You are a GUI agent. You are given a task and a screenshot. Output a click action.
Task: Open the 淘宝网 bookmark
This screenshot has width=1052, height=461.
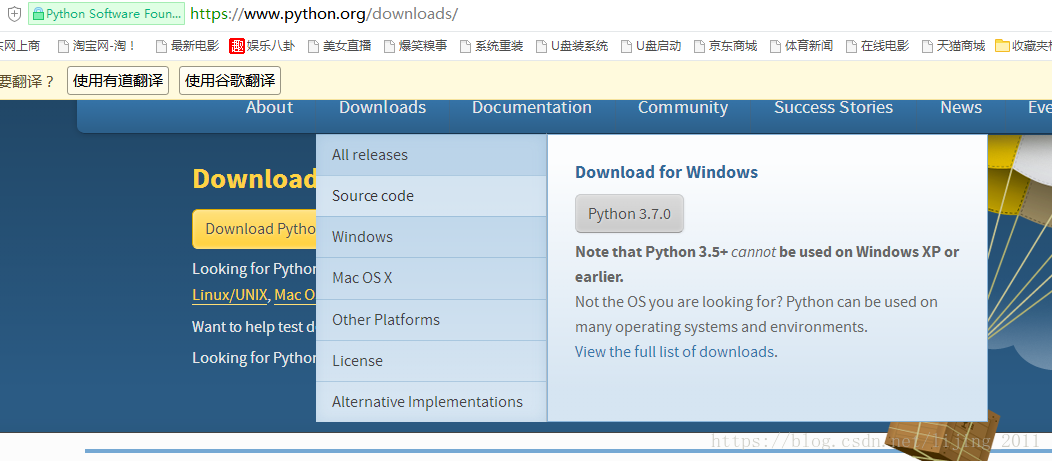tap(97, 46)
